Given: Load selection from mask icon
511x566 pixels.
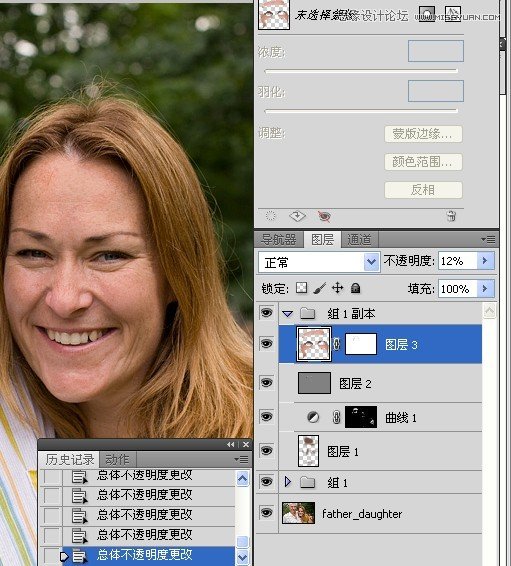Looking at the screenshot, I should click(270, 216).
